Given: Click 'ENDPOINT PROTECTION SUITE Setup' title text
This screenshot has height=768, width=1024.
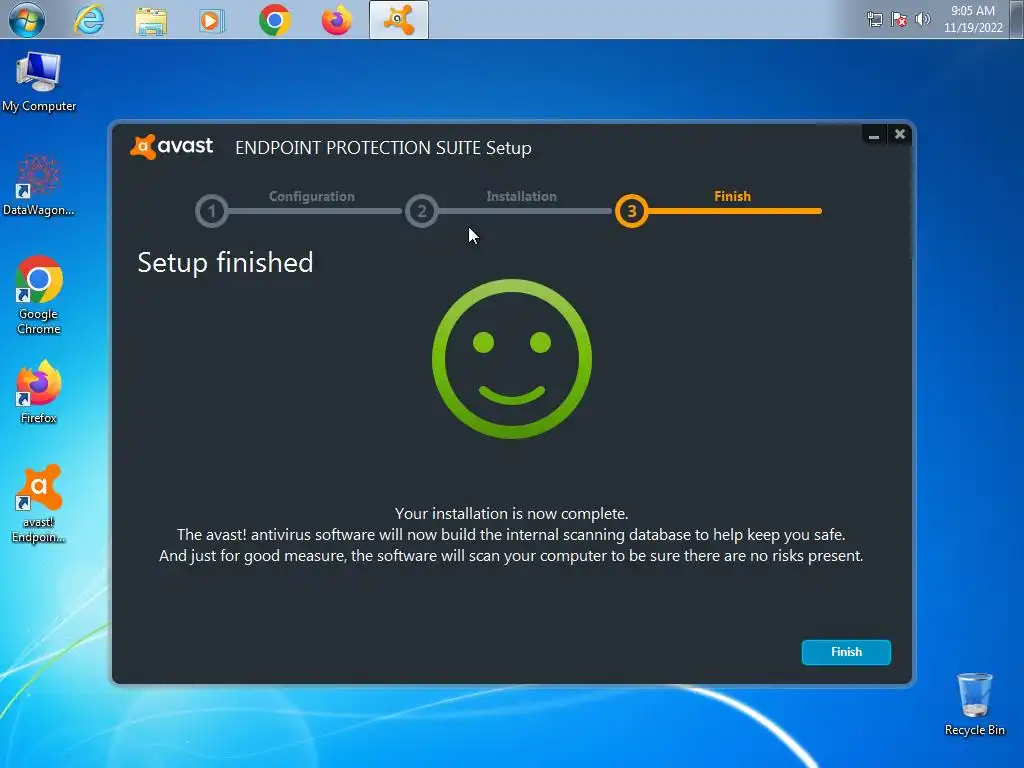Looking at the screenshot, I should pos(383,148).
